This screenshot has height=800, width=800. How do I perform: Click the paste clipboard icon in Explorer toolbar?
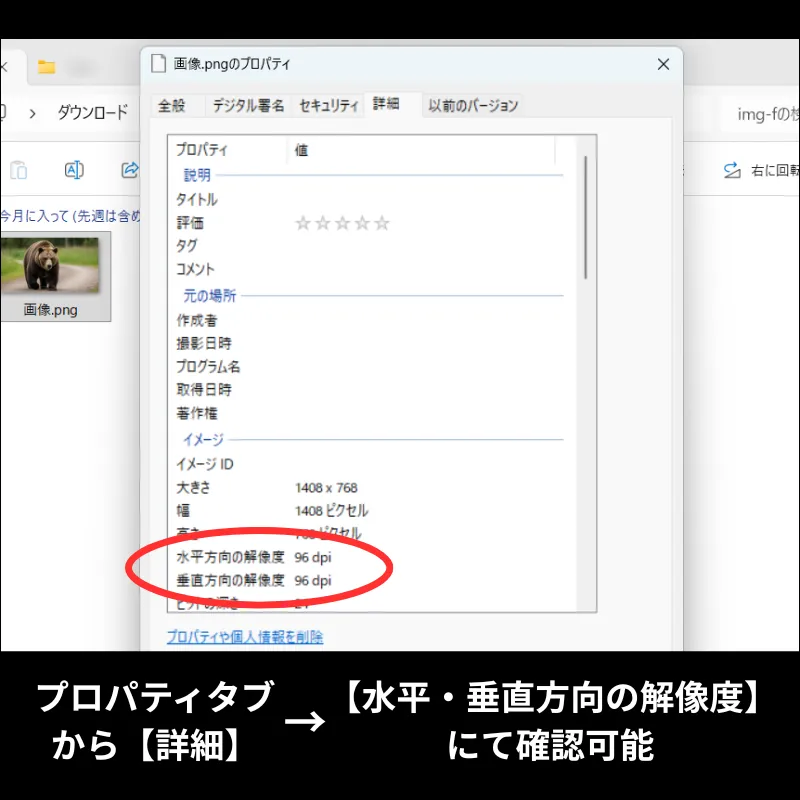(x=19, y=170)
